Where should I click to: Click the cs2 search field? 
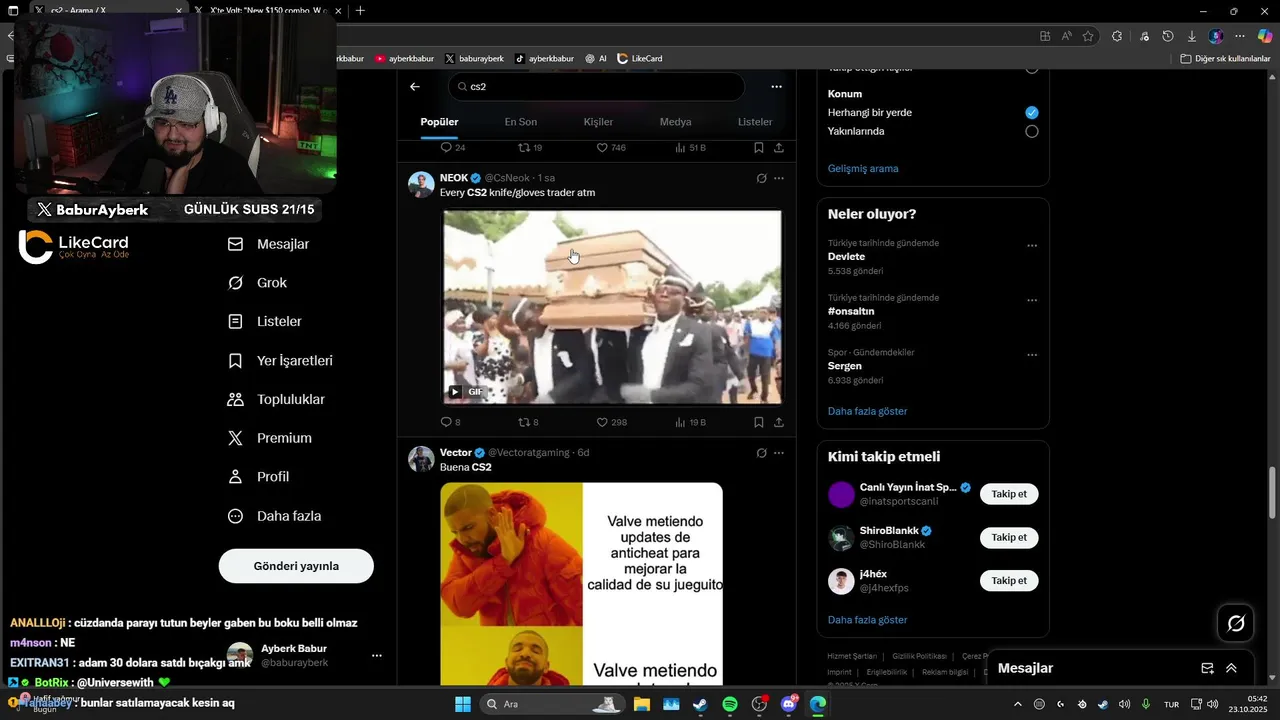click(596, 87)
